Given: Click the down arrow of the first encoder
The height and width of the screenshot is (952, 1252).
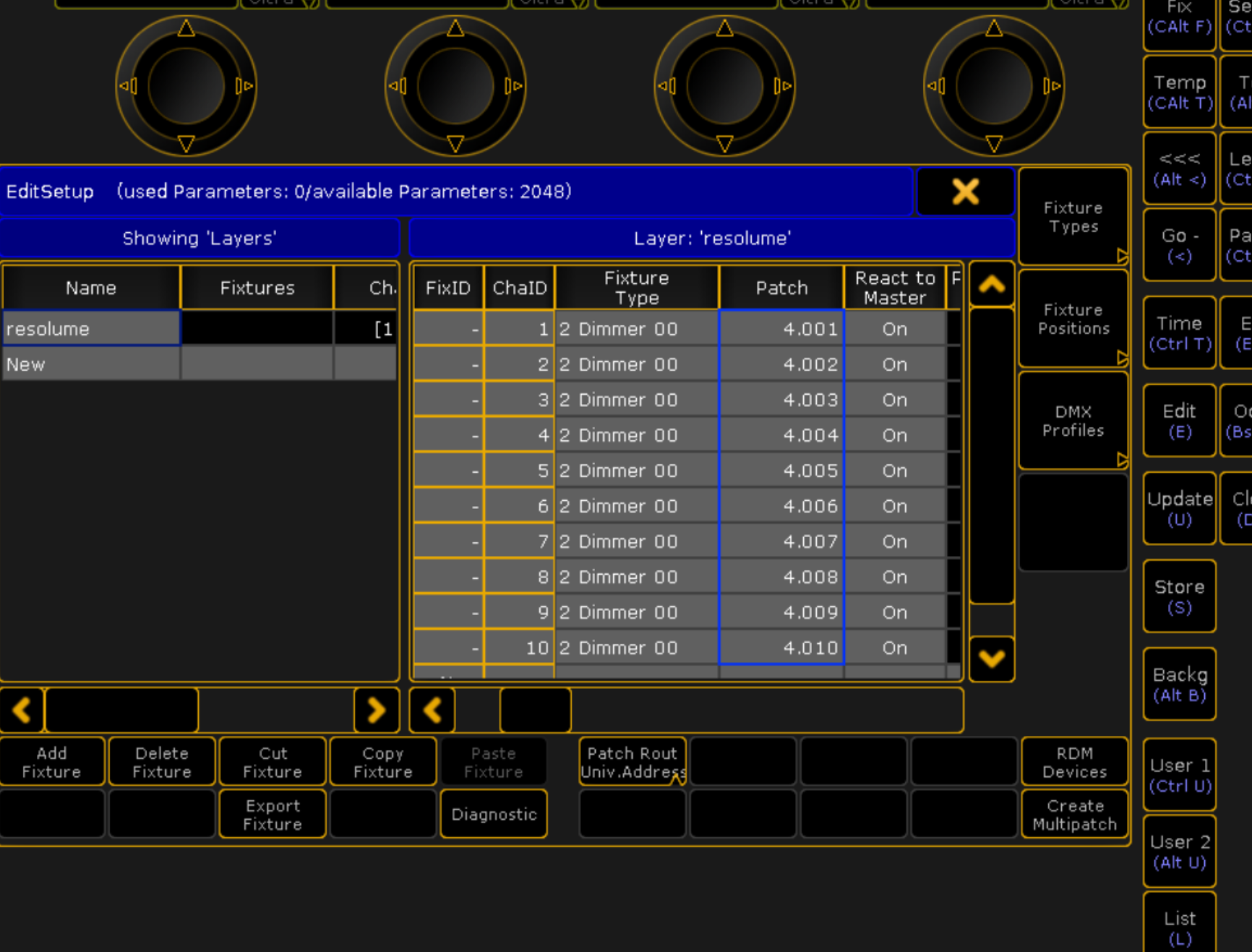Looking at the screenshot, I should pos(186,144).
